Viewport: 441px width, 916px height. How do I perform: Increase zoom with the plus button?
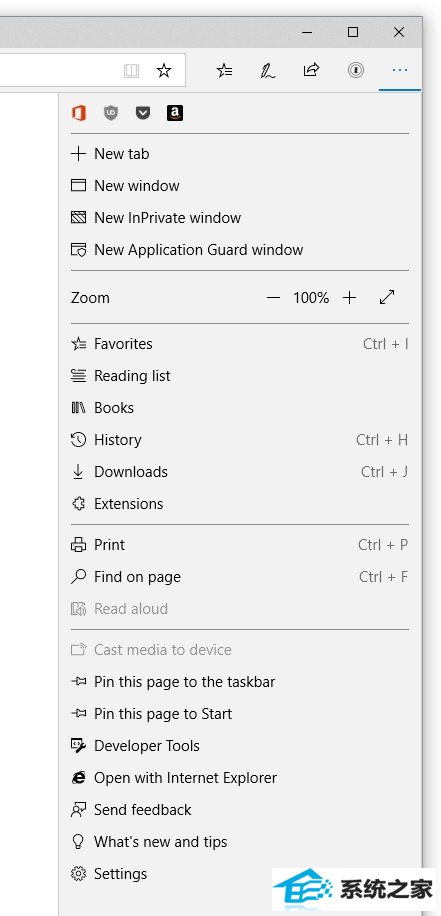[349, 297]
